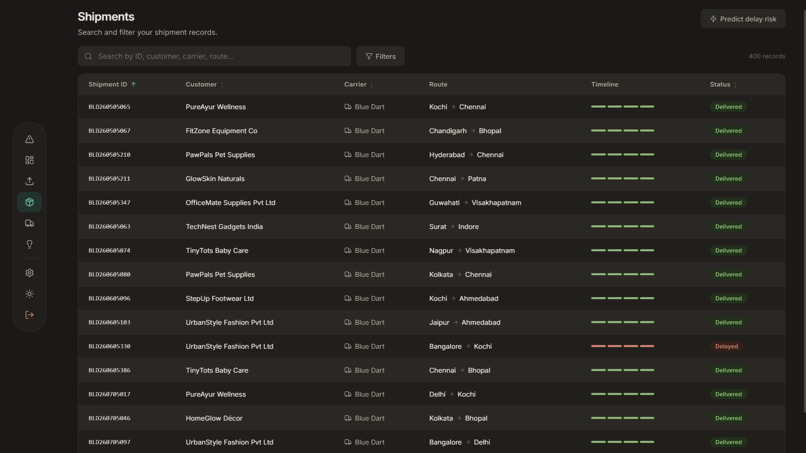This screenshot has height=453, width=806.
Task: Click the Predict delay risk button
Action: [743, 19]
